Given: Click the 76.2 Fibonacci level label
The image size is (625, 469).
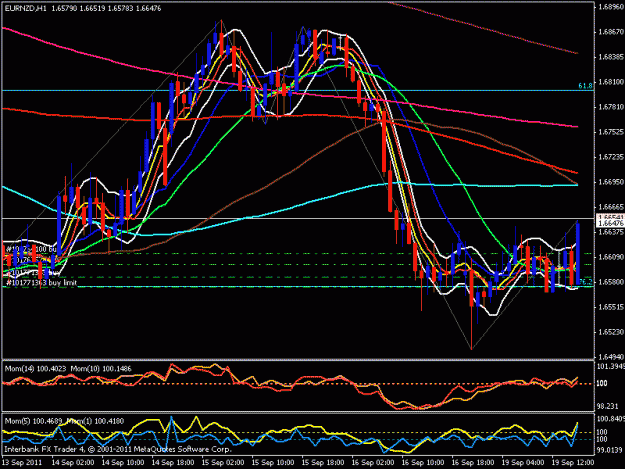Looking at the screenshot, I should [586, 282].
